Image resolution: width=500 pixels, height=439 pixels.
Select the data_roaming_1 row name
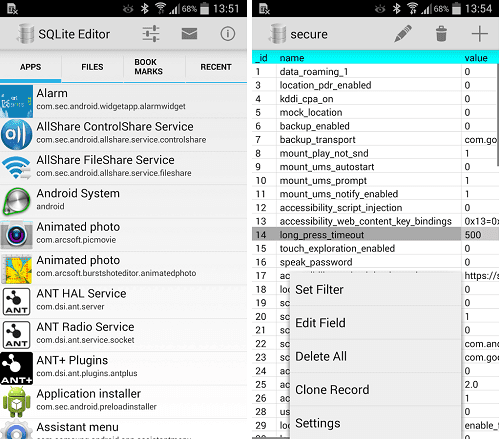pyautogui.click(x=314, y=72)
